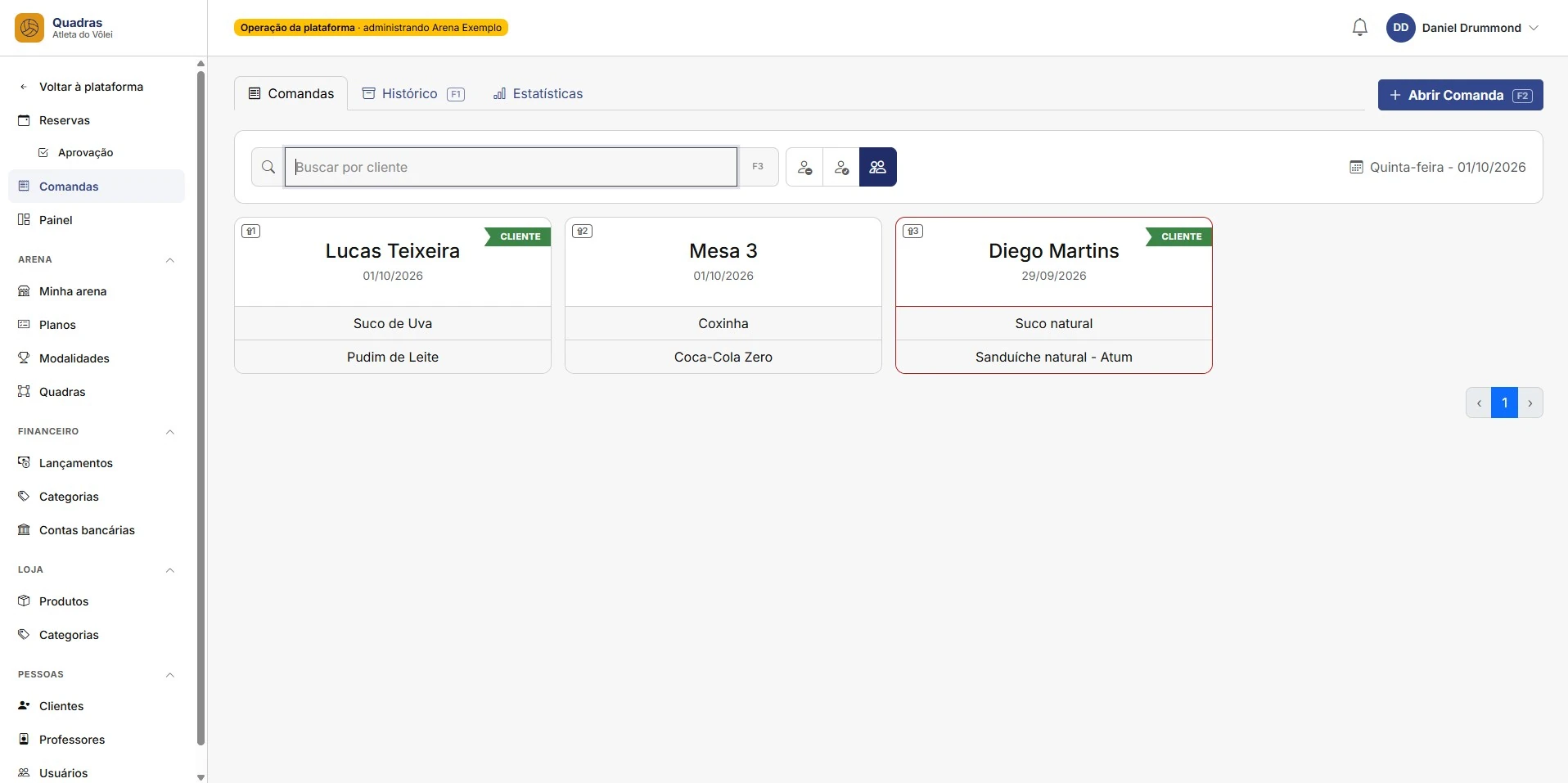Open Usuários in the sidebar
1568x783 pixels.
tap(63, 773)
